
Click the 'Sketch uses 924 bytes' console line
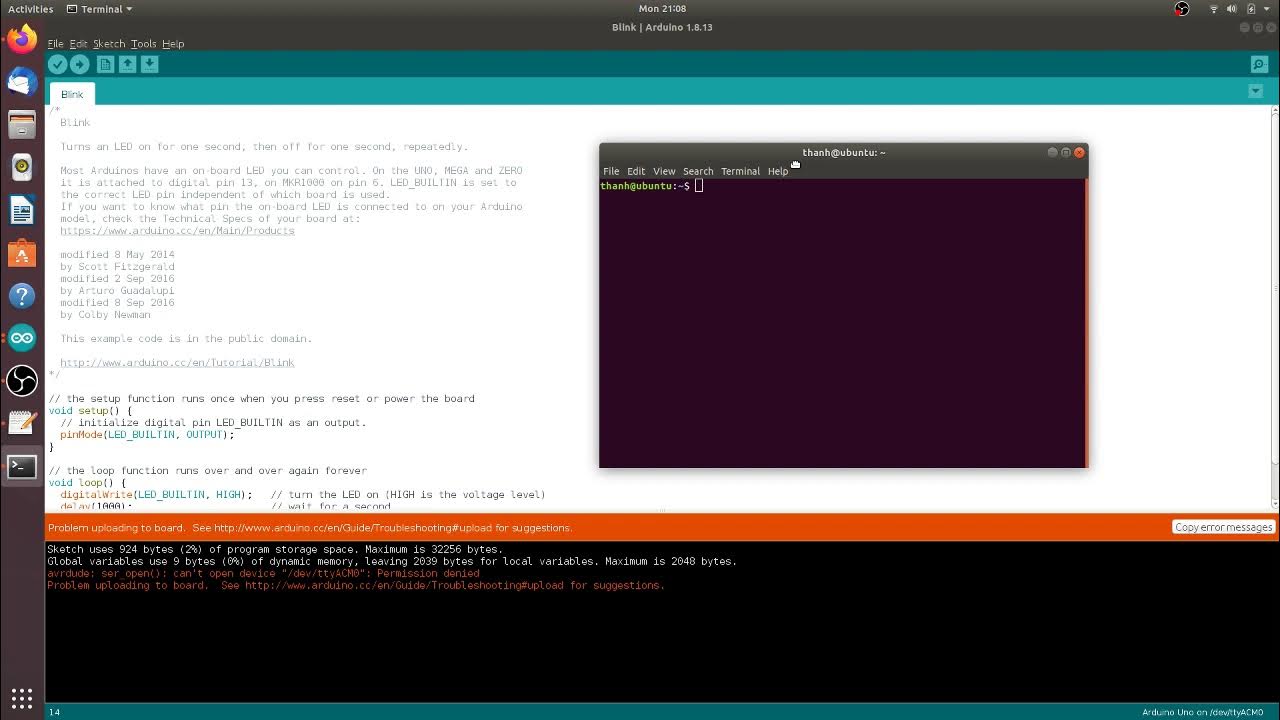[x=275, y=550]
